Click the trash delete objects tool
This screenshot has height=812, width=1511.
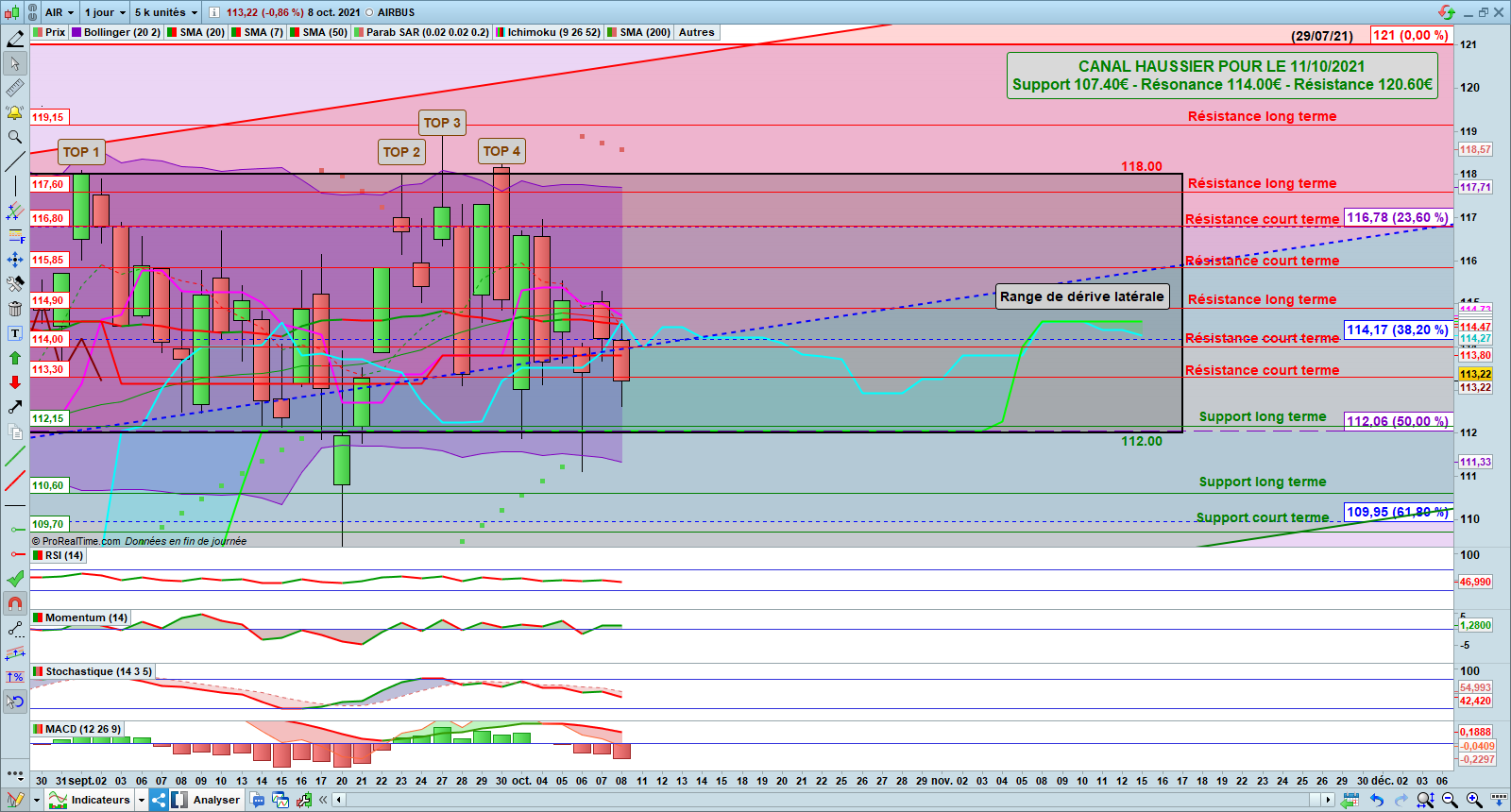(15, 309)
